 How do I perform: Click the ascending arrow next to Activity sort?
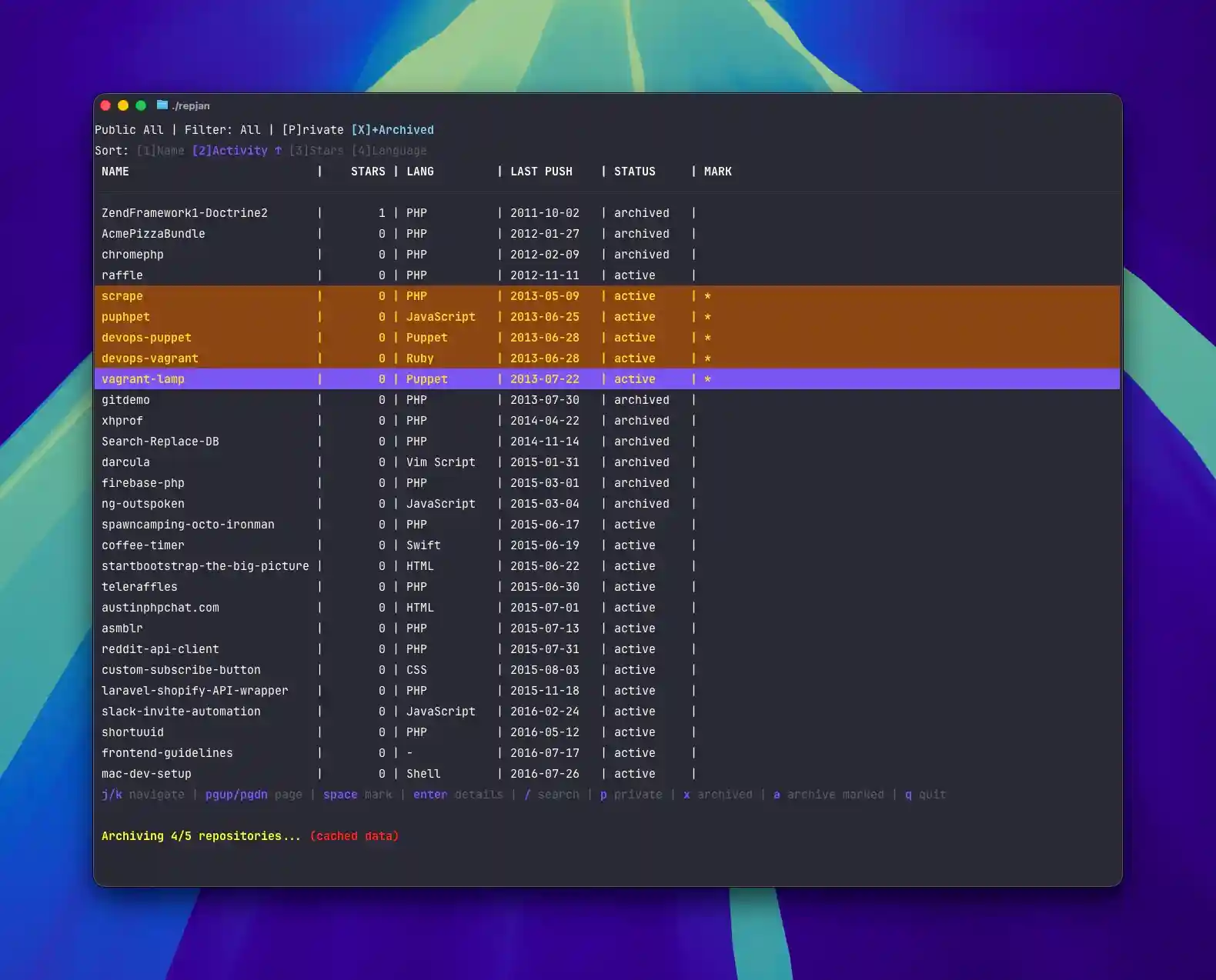tap(278, 151)
